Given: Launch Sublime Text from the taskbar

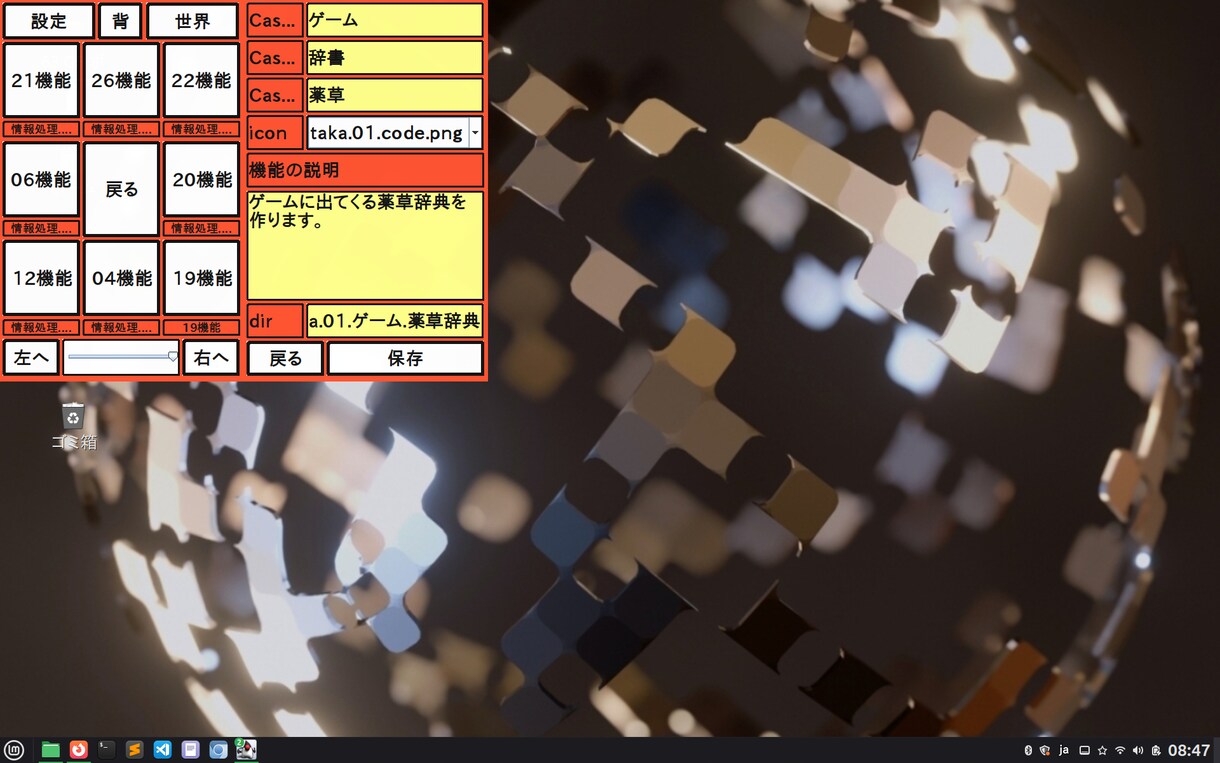Looking at the screenshot, I should (x=134, y=750).
